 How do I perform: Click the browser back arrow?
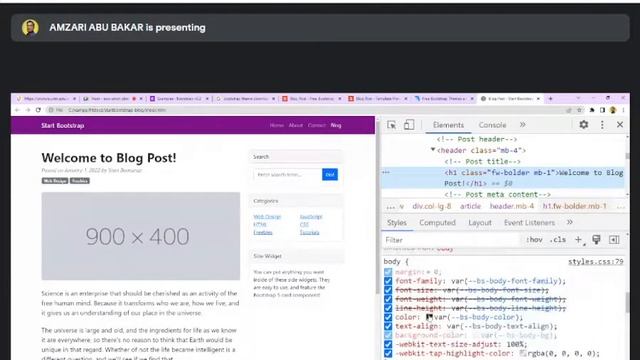click(17, 110)
